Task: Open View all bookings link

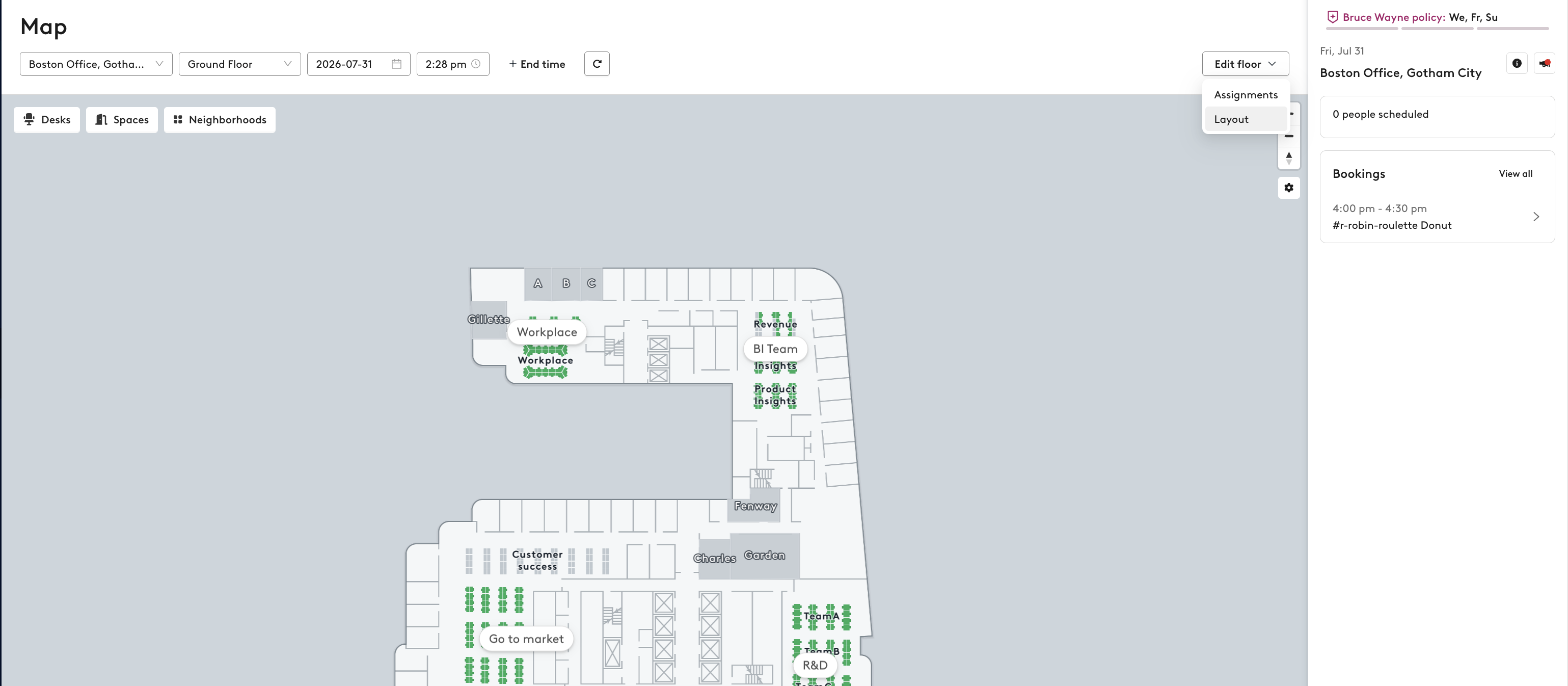Action: tap(1515, 174)
